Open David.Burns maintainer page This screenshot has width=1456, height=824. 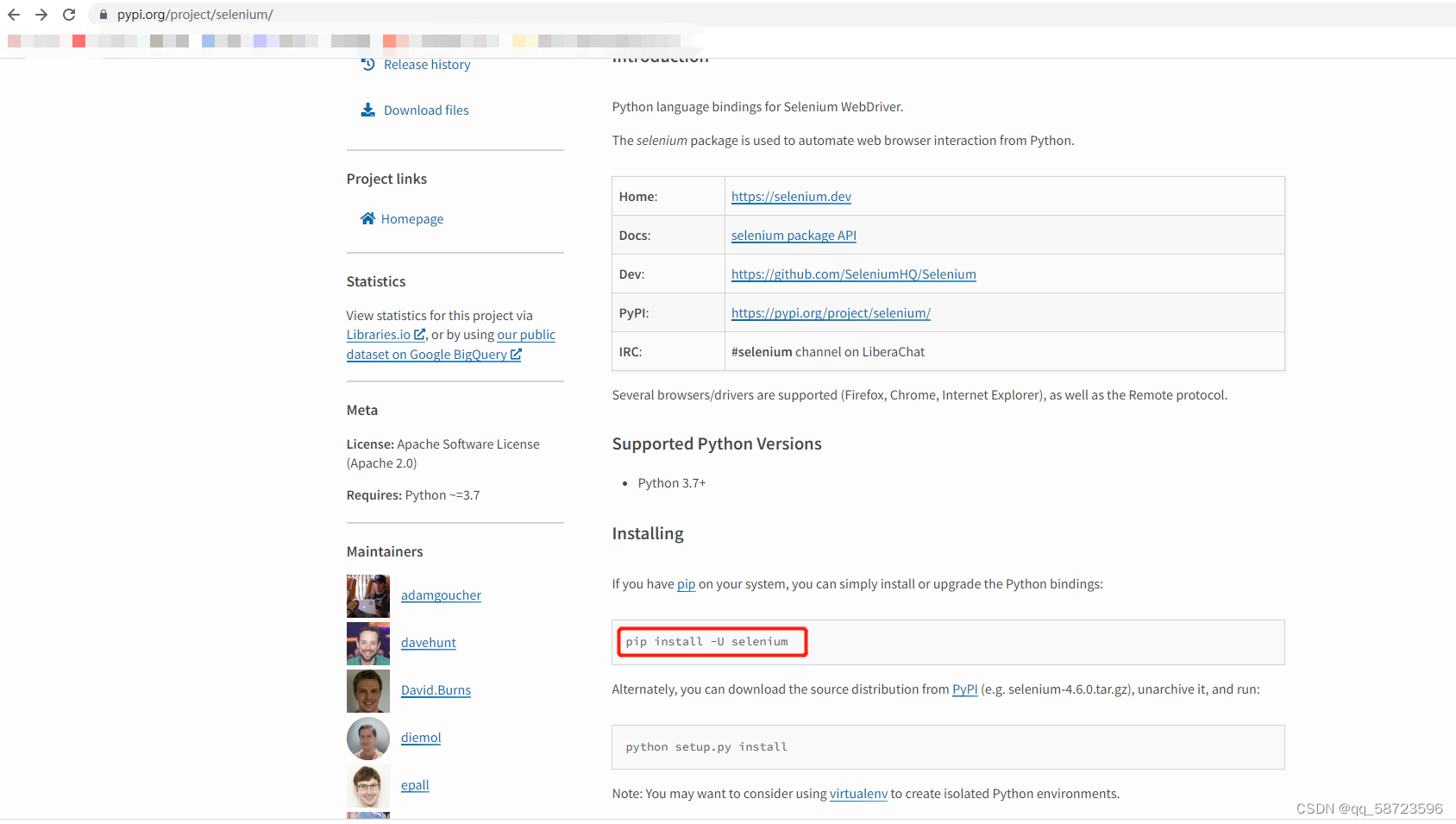436,690
